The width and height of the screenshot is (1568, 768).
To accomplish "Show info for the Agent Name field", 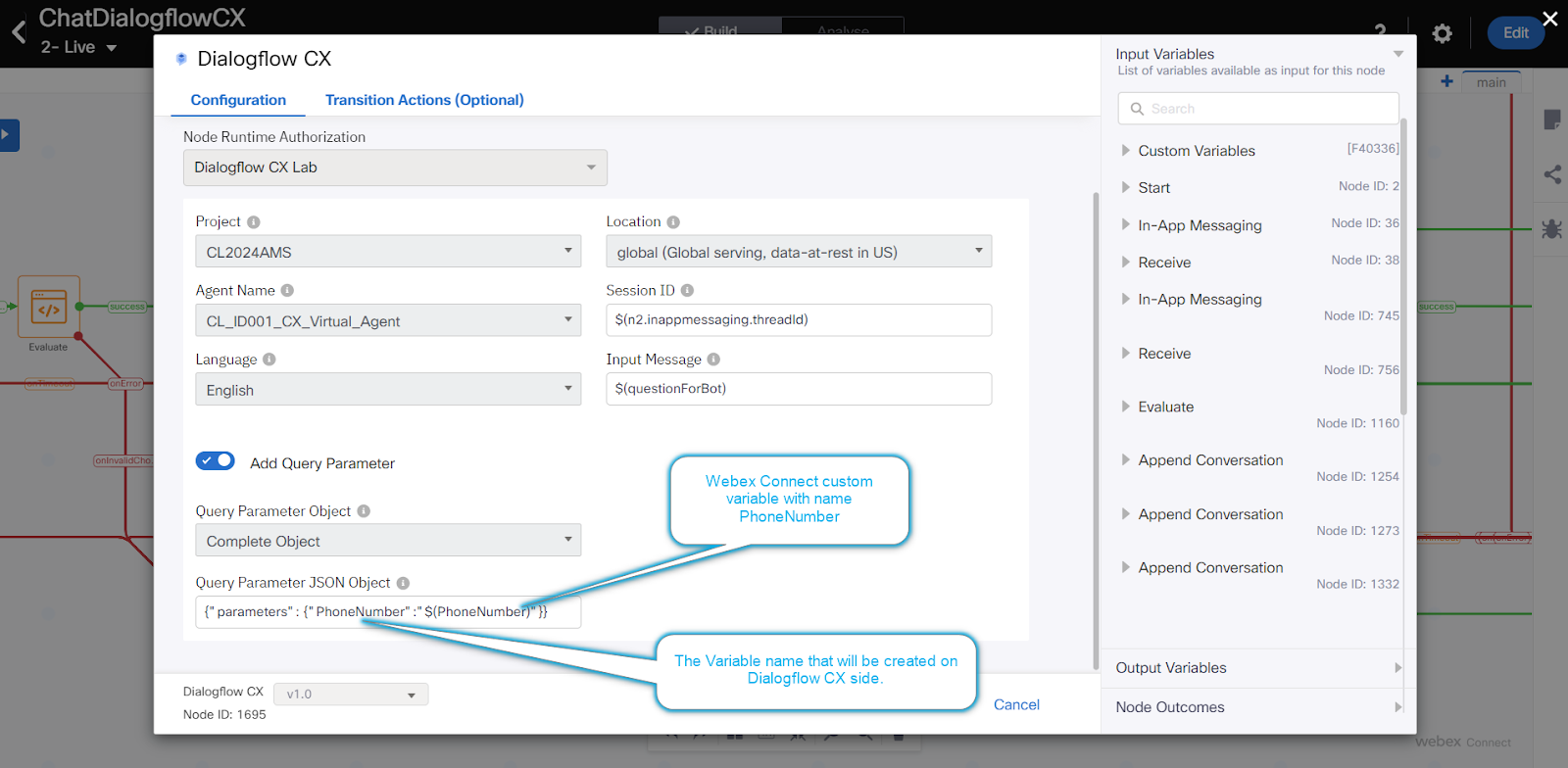I will pyautogui.click(x=287, y=291).
